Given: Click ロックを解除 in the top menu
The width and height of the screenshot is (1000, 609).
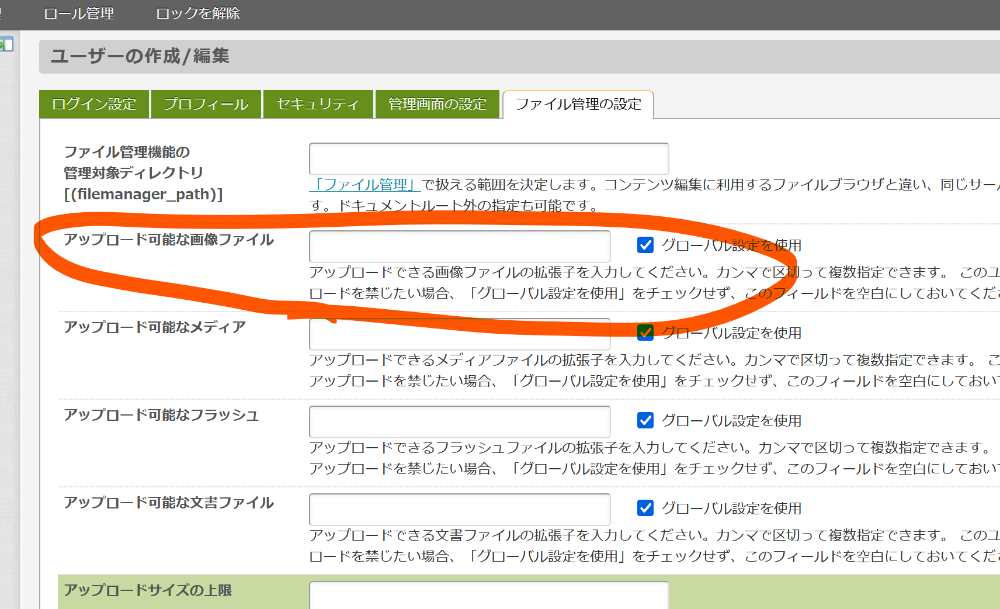Looking at the screenshot, I should click(198, 14).
